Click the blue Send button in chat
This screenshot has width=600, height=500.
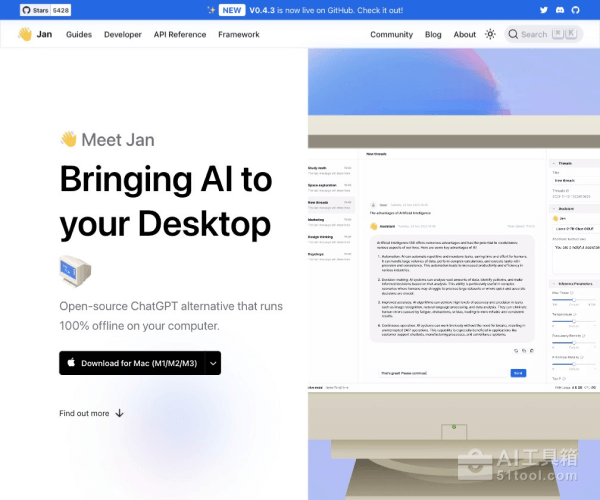coord(517,372)
